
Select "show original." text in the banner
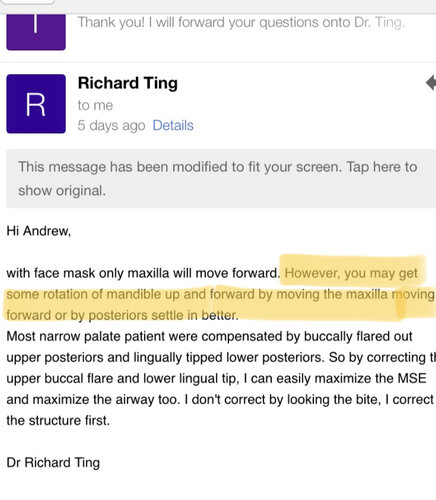pyautogui.click(x=62, y=191)
